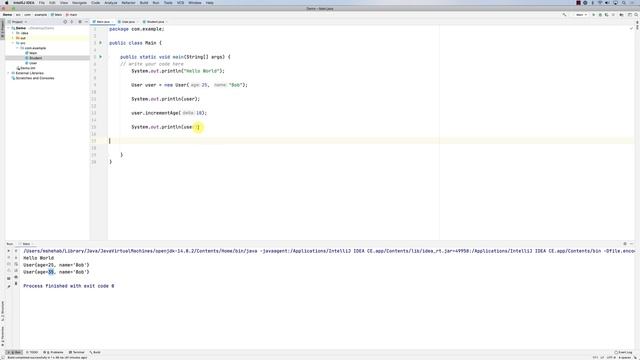Collapse the Demo project root node
640x360 pixels.
[x=9, y=28]
